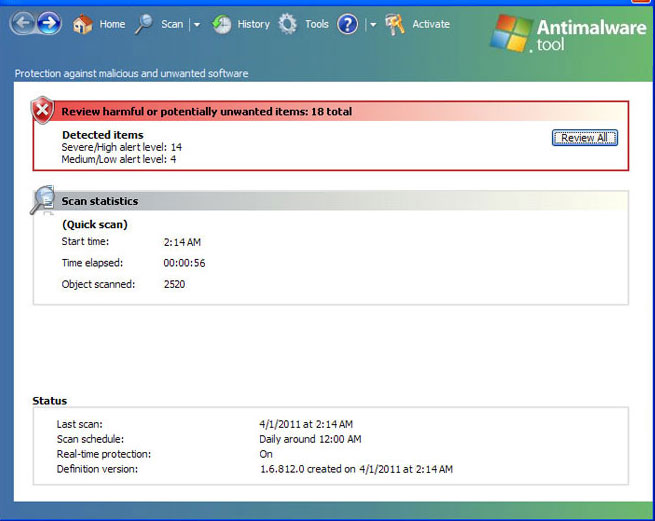Screen dimensions: 655x521
Task: Click the 'Real-time protection:' label
Action: click(104, 454)
